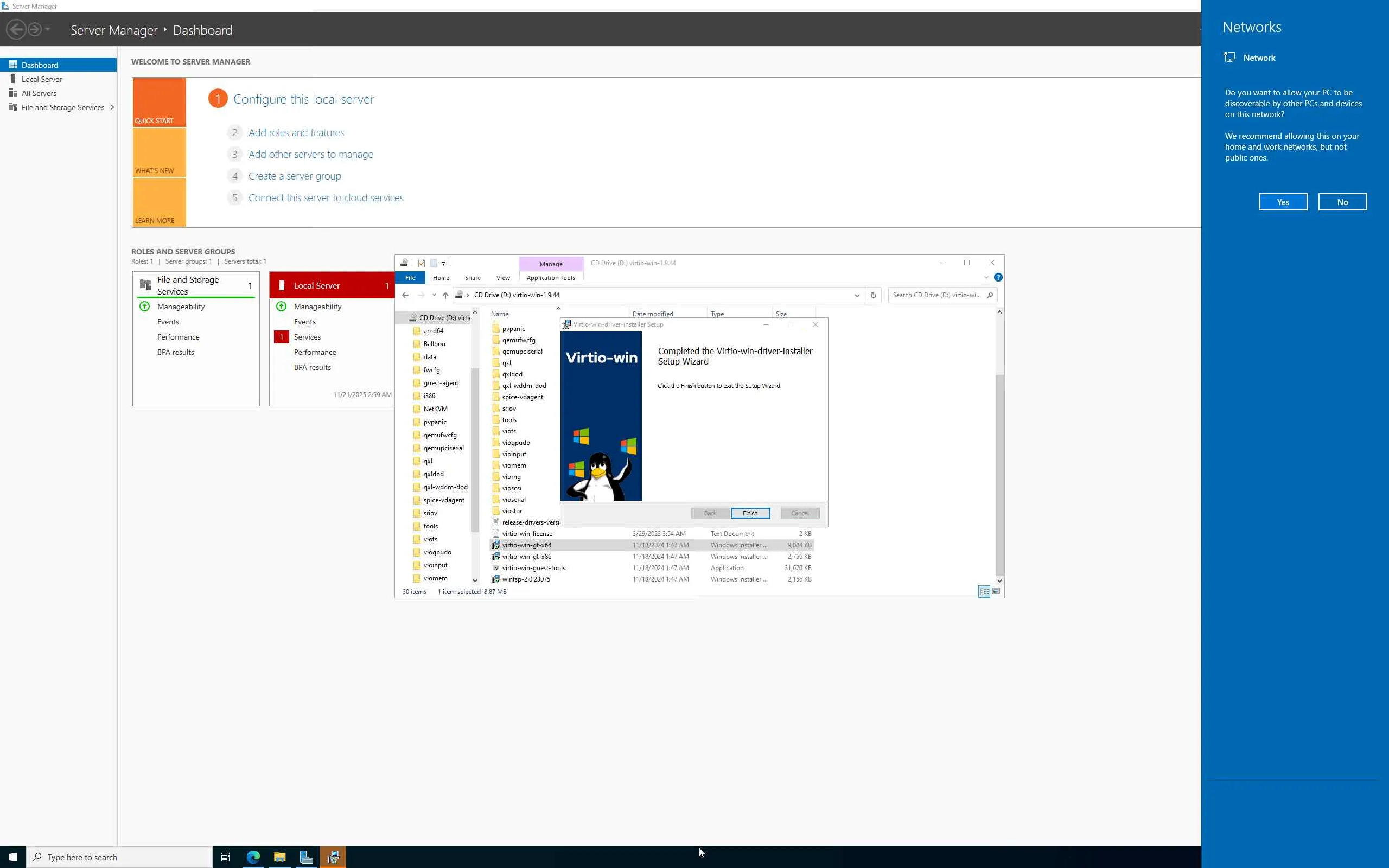Open Task View on taskbar

226,857
